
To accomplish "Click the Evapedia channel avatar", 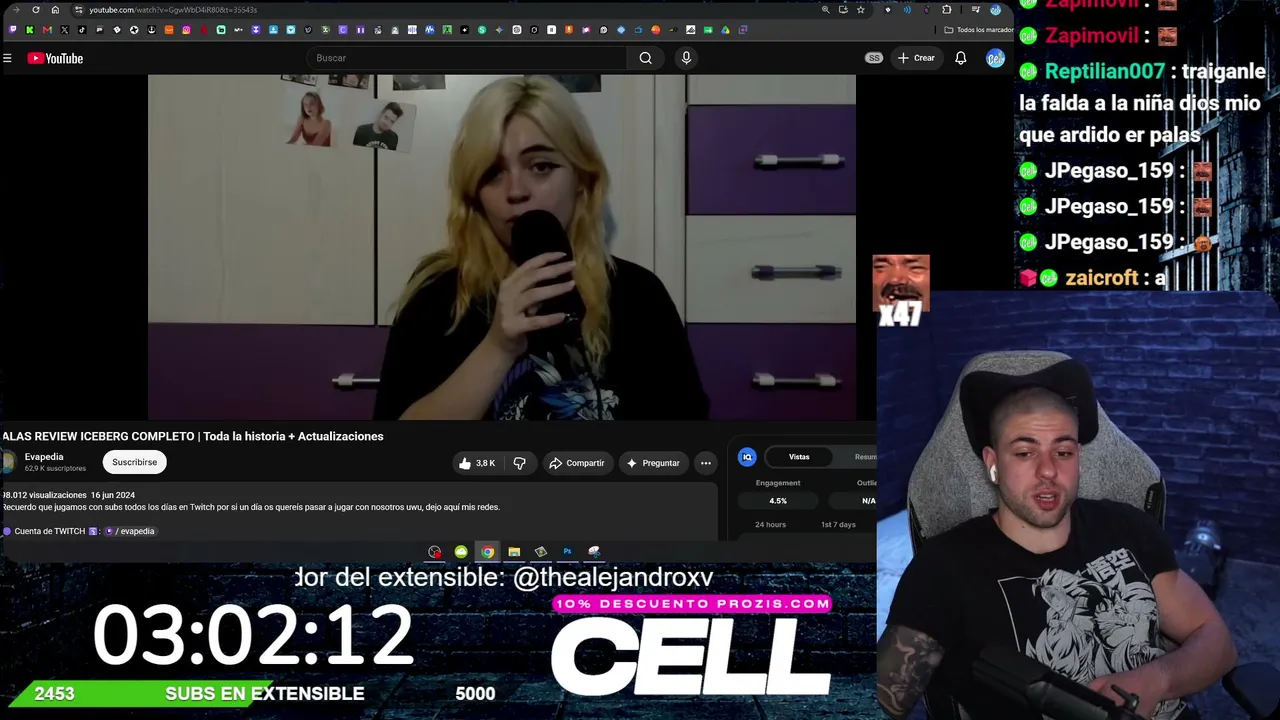I will point(8,462).
